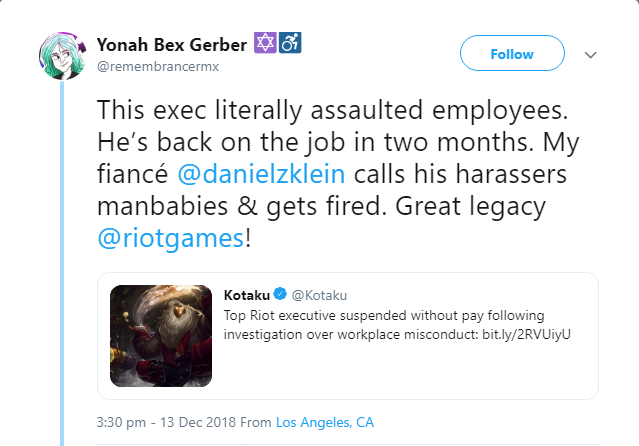
Task: Click the Kotaku account name
Action: tap(247, 295)
